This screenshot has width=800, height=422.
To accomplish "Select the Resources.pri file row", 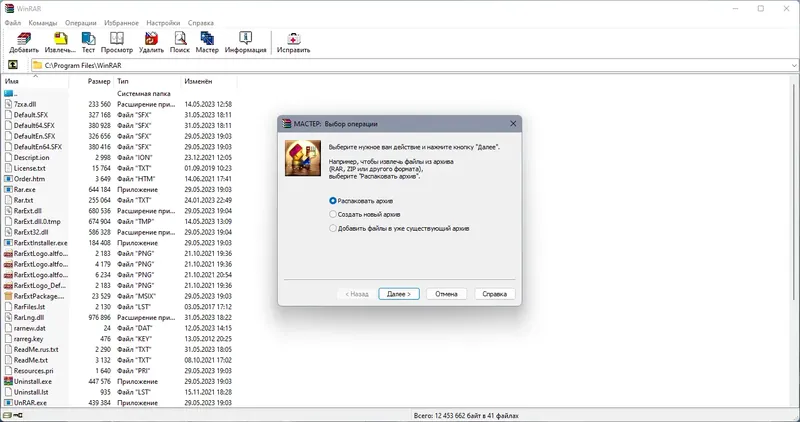I will (x=118, y=371).
